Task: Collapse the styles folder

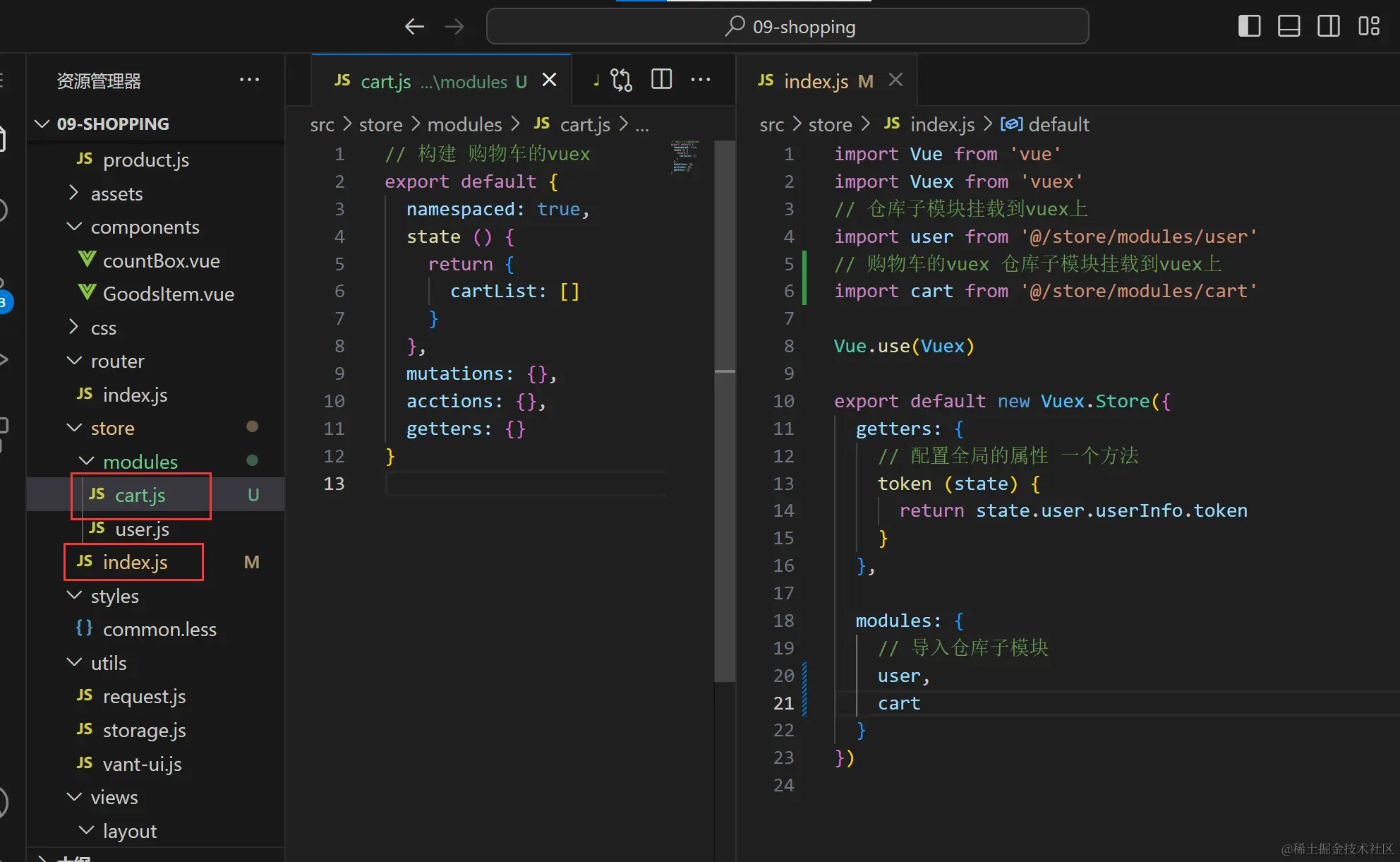Action: [x=155, y=596]
